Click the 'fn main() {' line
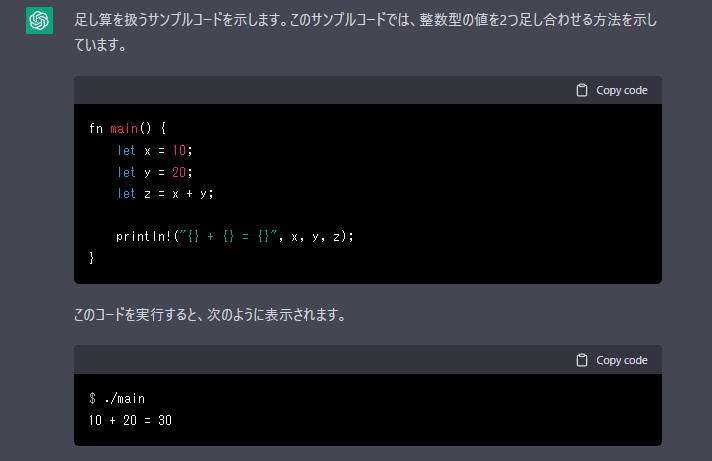Screen dimensions: 712x461 pyautogui.click(x=128, y=129)
